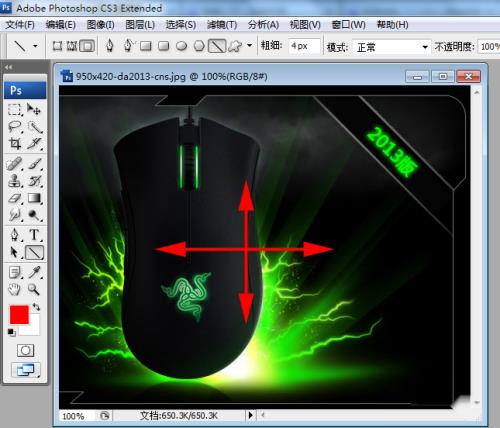Reset default foreground and background colors
The width and height of the screenshot is (500, 428).
coord(11,332)
